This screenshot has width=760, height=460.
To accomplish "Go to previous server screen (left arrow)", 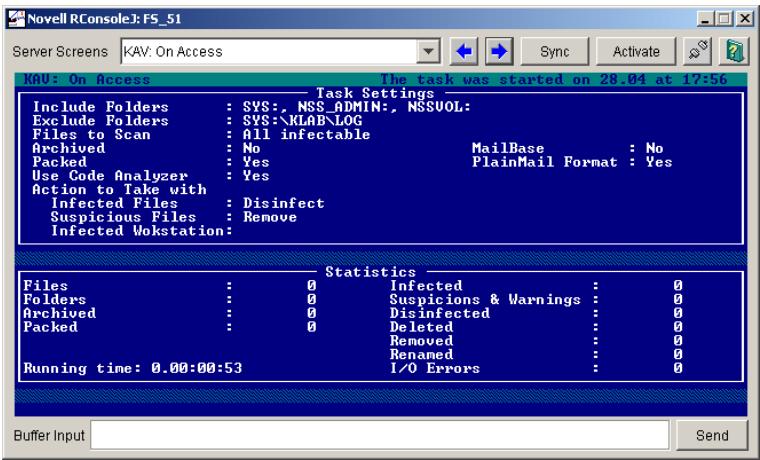I will click(x=464, y=51).
